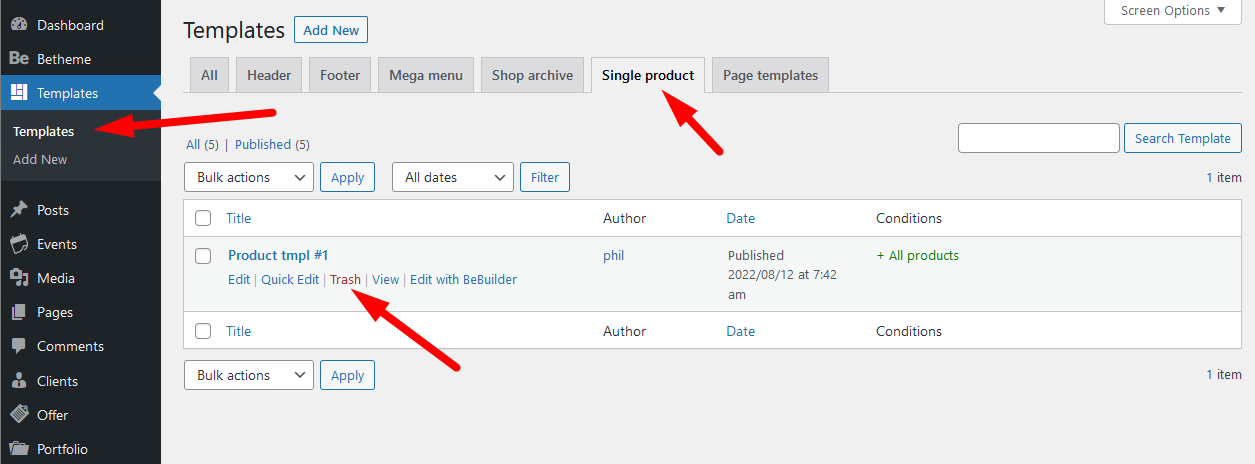This screenshot has height=464, width=1255.
Task: Toggle select-all checkbox in table header
Action: (203, 218)
